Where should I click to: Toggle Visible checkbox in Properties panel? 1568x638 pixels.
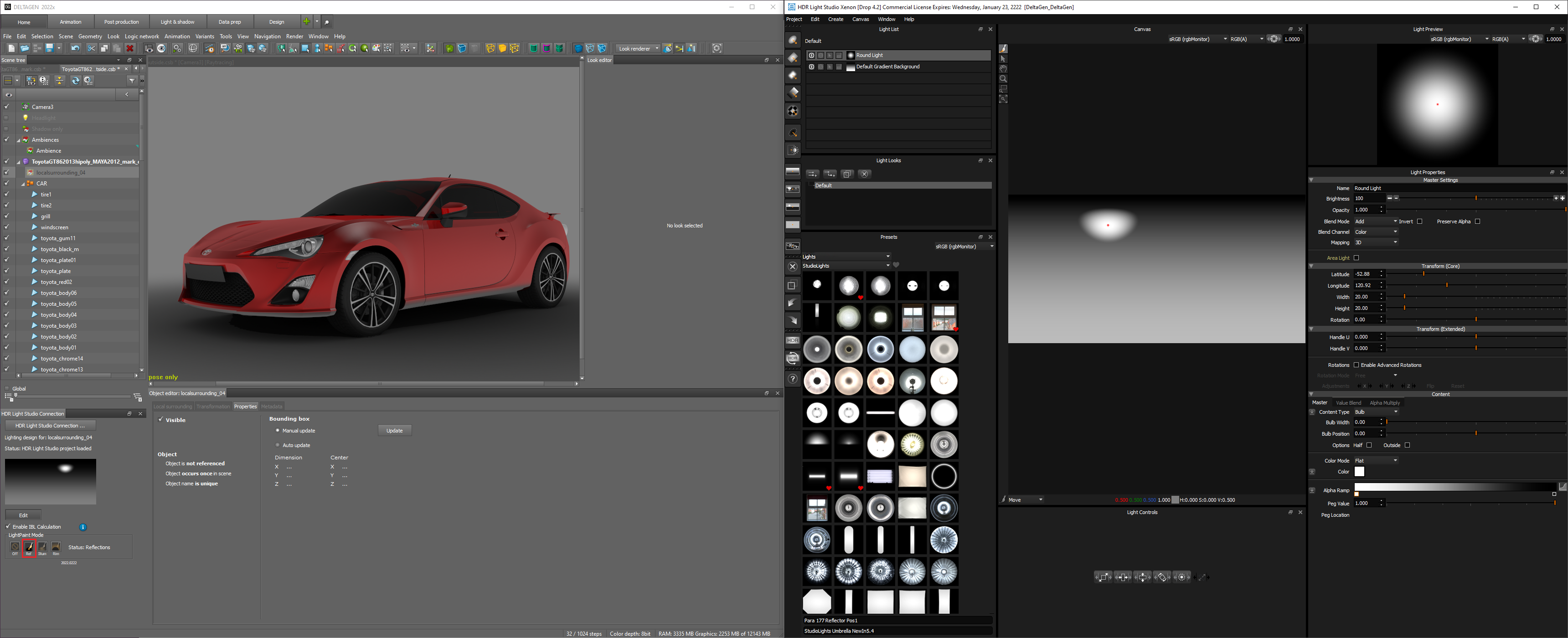click(x=160, y=419)
